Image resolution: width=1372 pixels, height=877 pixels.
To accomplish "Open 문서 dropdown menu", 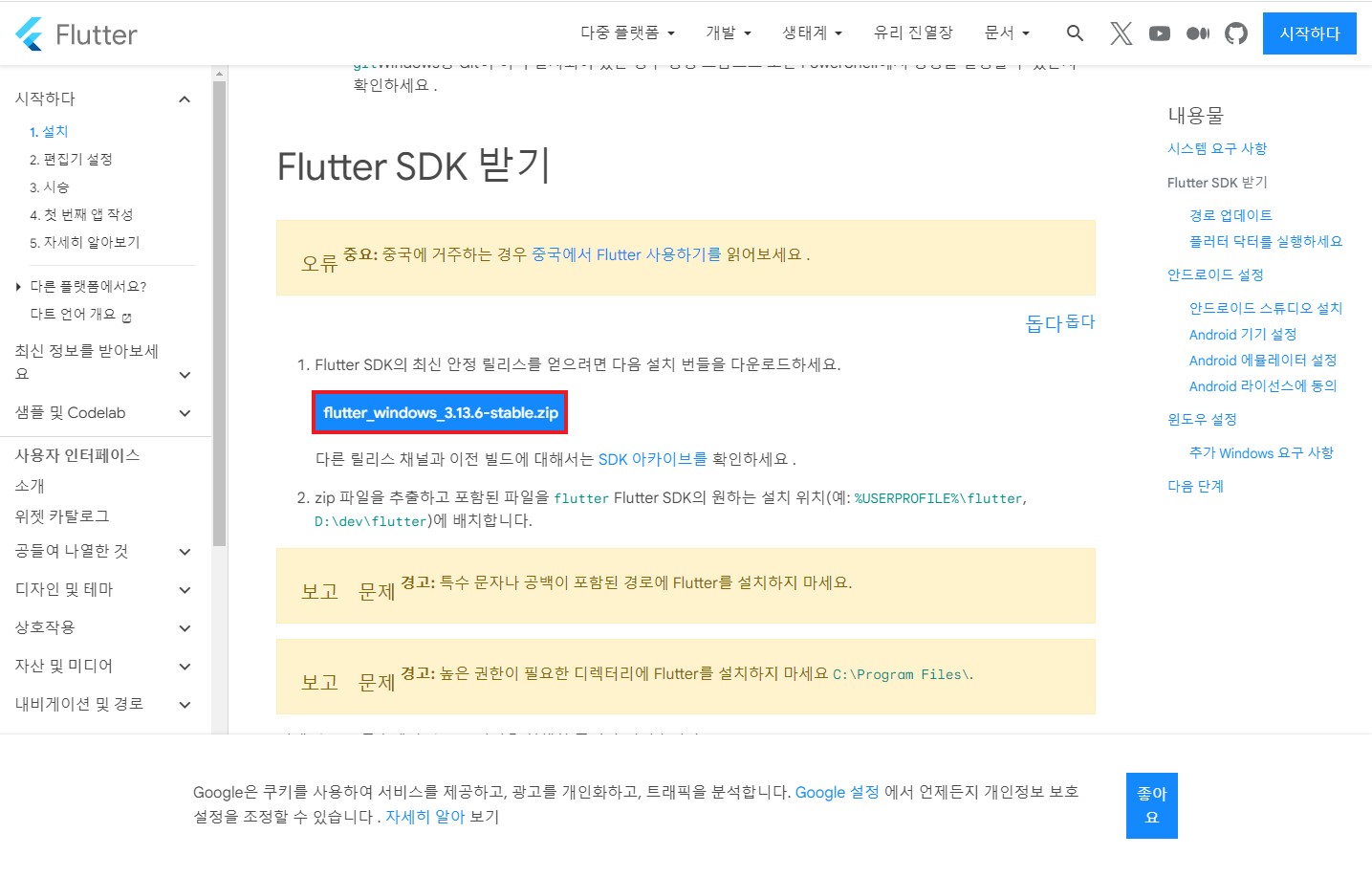I will [1007, 33].
